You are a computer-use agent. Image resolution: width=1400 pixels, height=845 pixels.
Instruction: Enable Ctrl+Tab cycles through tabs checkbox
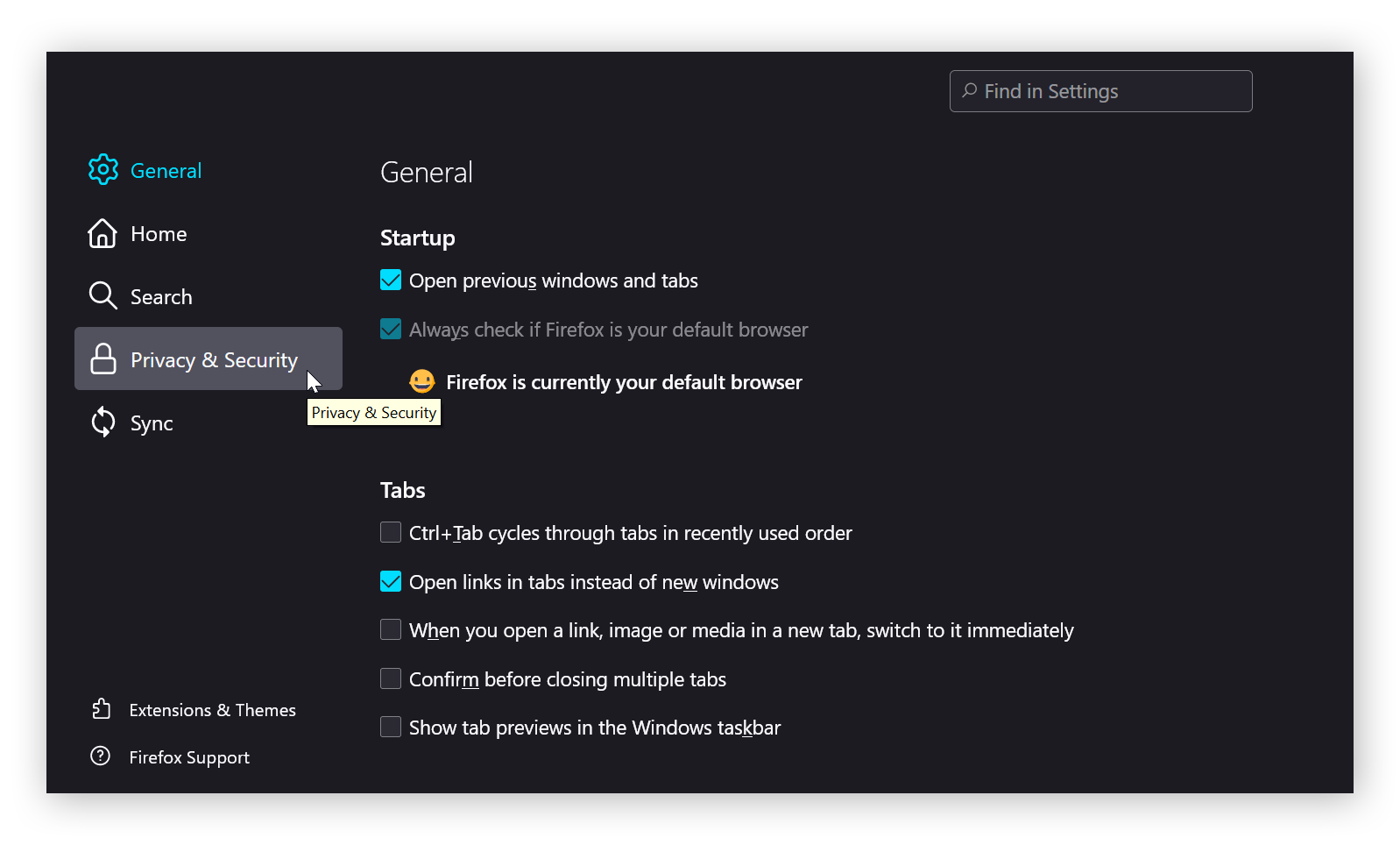pos(391,533)
